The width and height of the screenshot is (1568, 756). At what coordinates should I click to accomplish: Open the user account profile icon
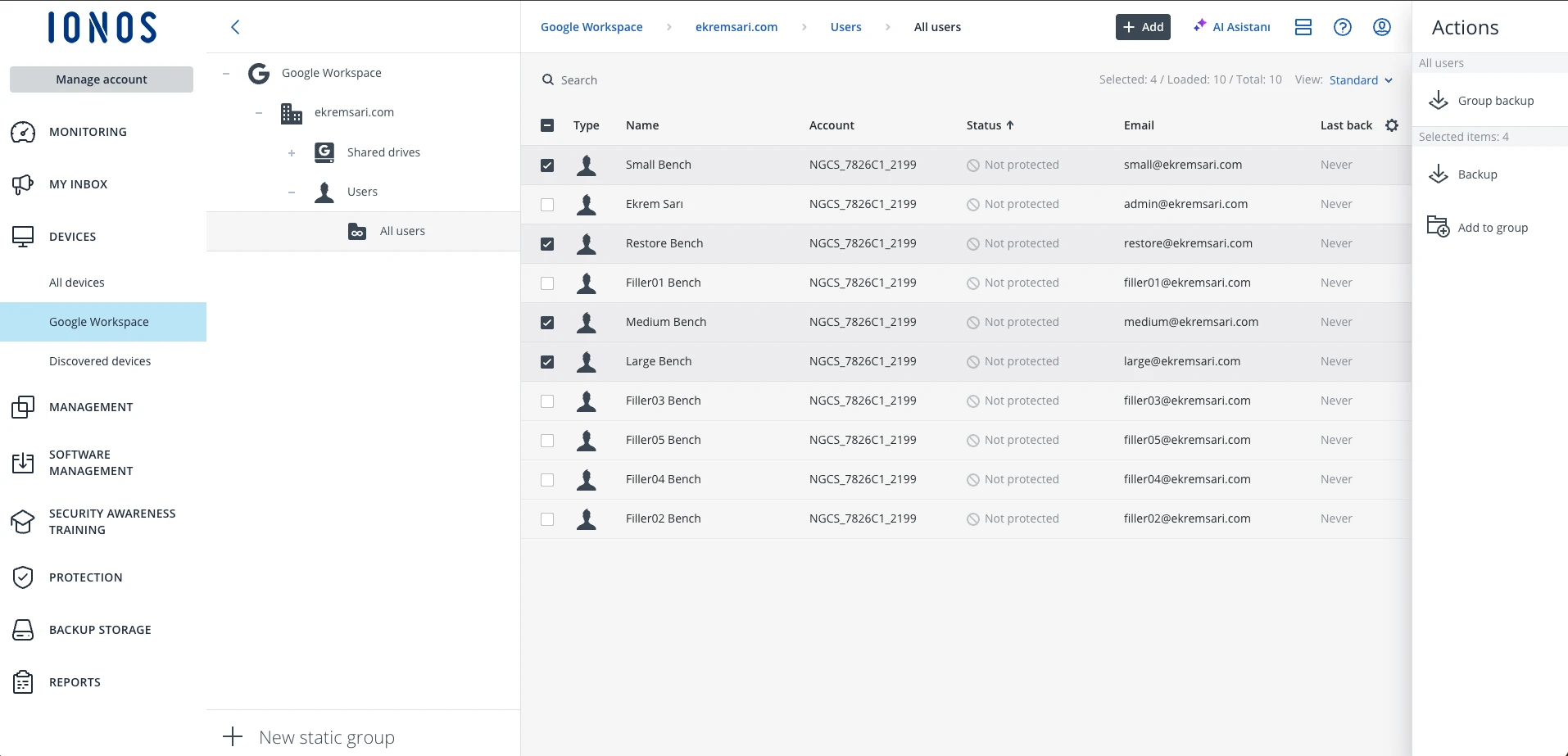(1382, 27)
